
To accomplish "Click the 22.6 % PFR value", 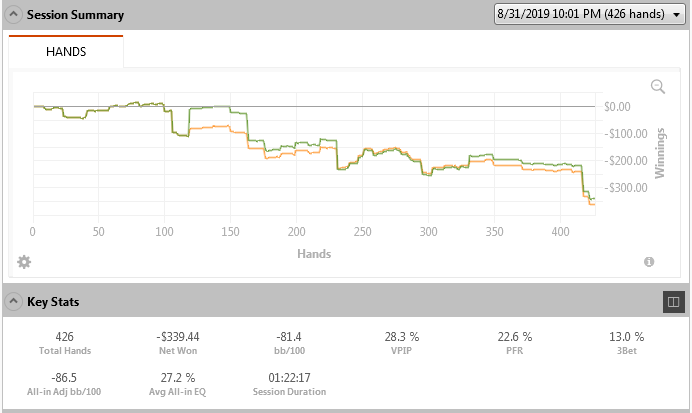I will [515, 337].
